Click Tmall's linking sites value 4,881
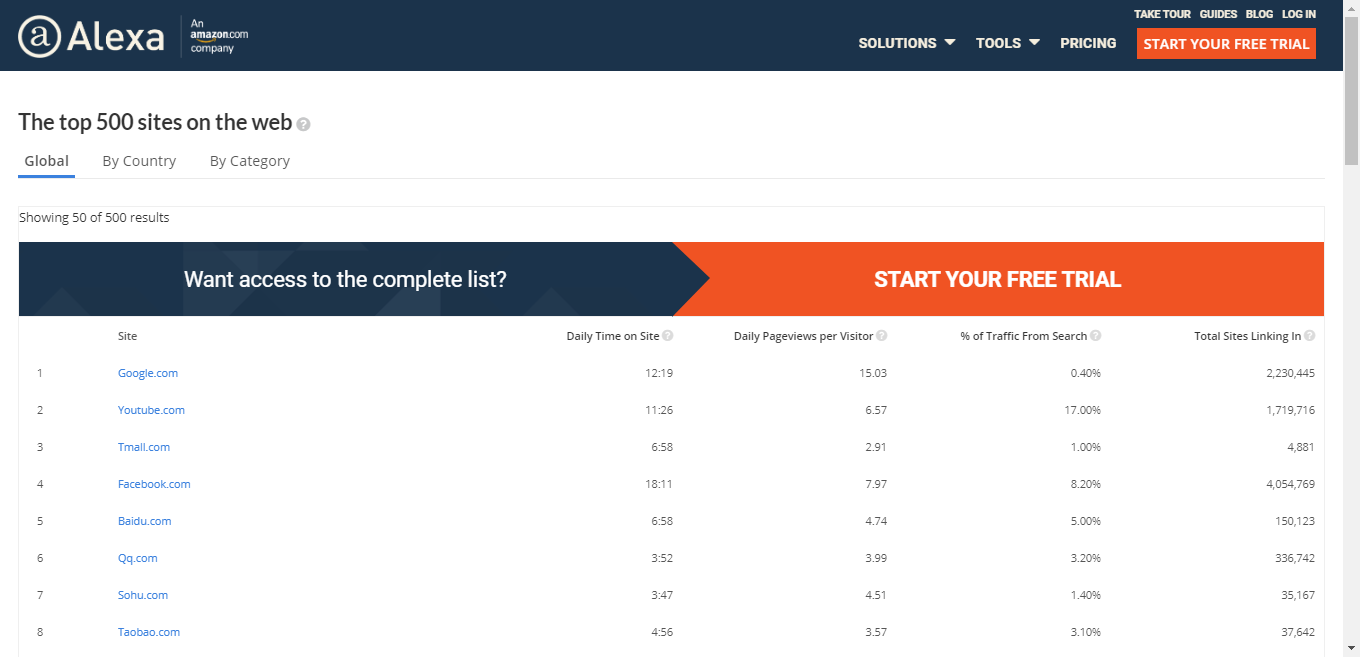Screen dimensions: 1360x657 coord(1301,447)
